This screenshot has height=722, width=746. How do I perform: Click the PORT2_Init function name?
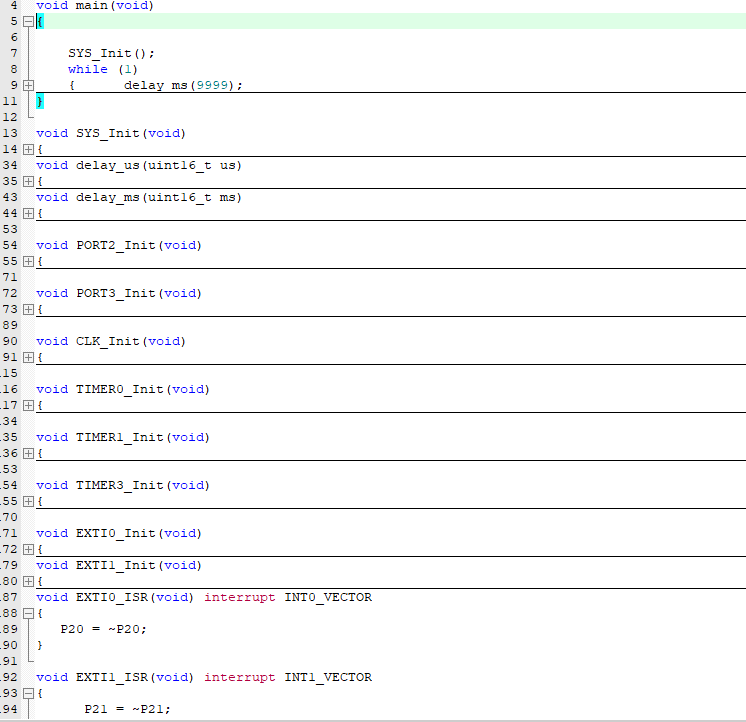click(116, 245)
